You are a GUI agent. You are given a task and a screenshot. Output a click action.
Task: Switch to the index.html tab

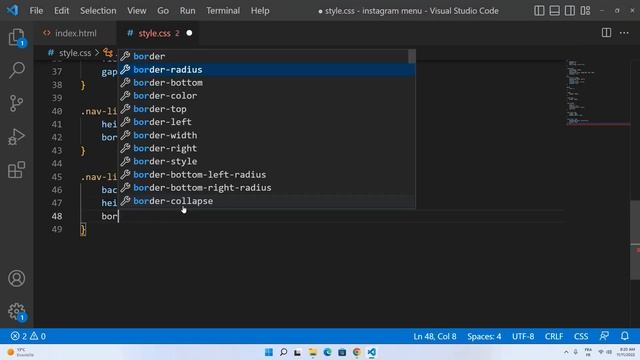76,33
